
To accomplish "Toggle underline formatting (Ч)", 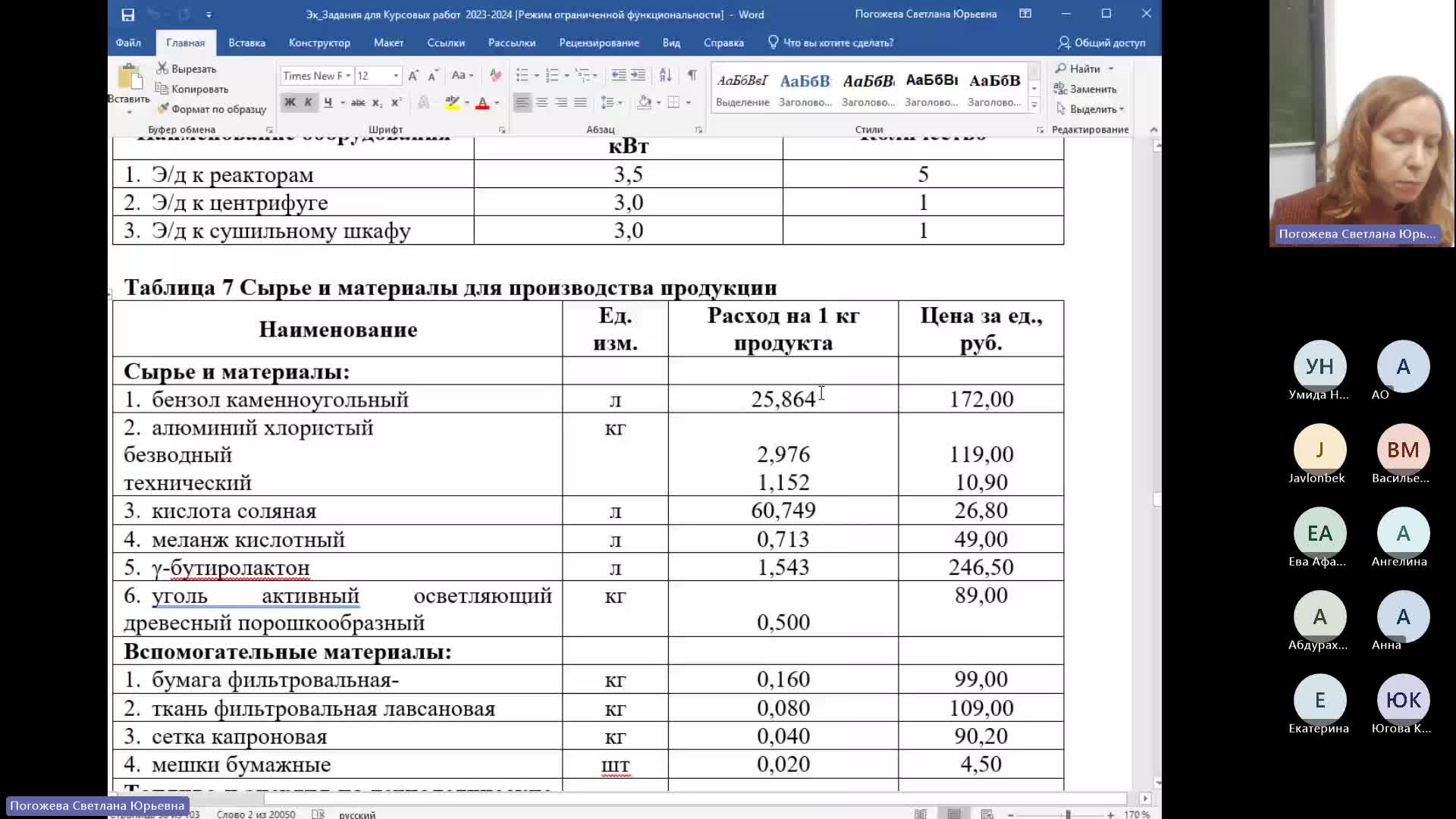I will 328,102.
